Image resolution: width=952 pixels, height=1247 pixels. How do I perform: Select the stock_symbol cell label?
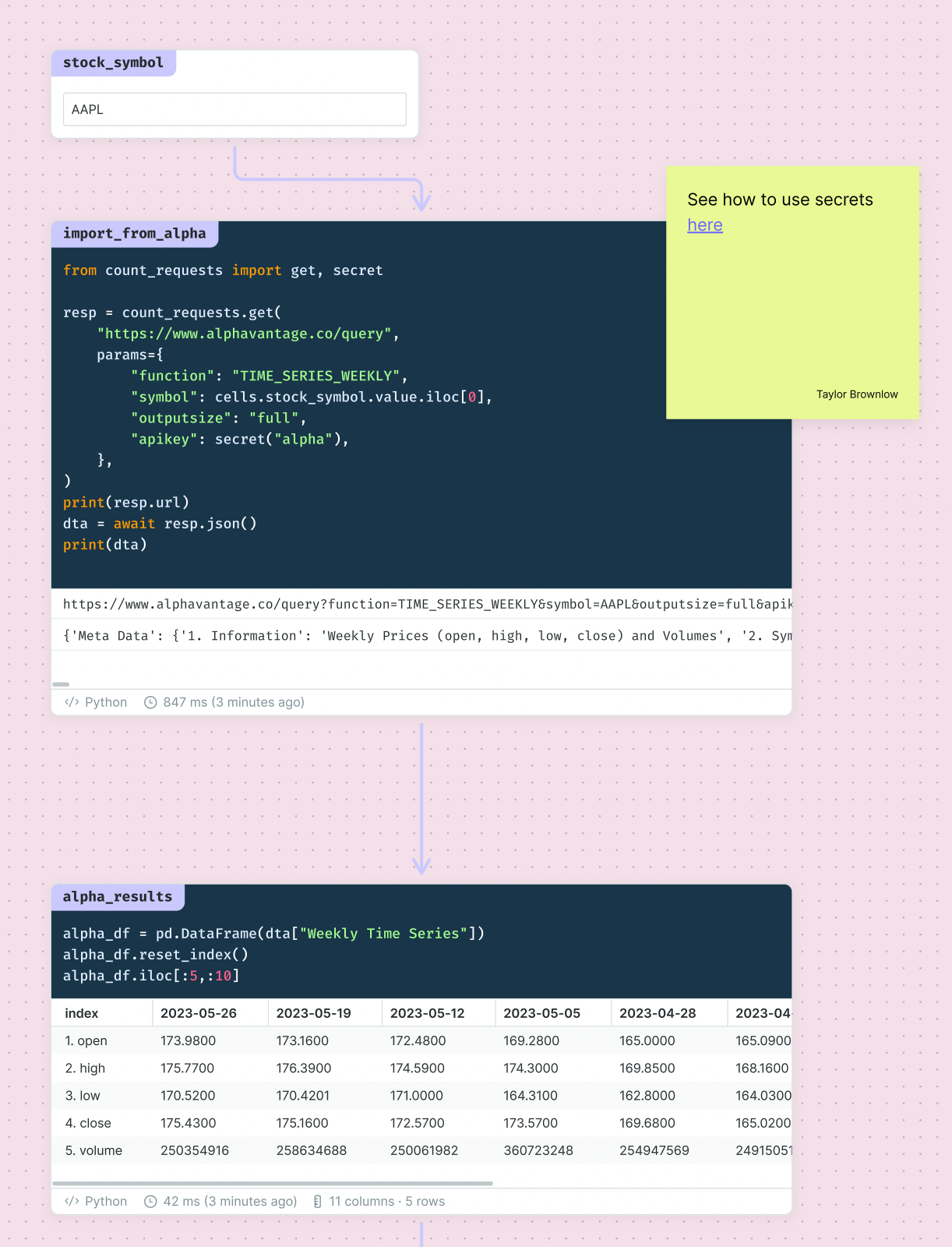[x=113, y=63]
